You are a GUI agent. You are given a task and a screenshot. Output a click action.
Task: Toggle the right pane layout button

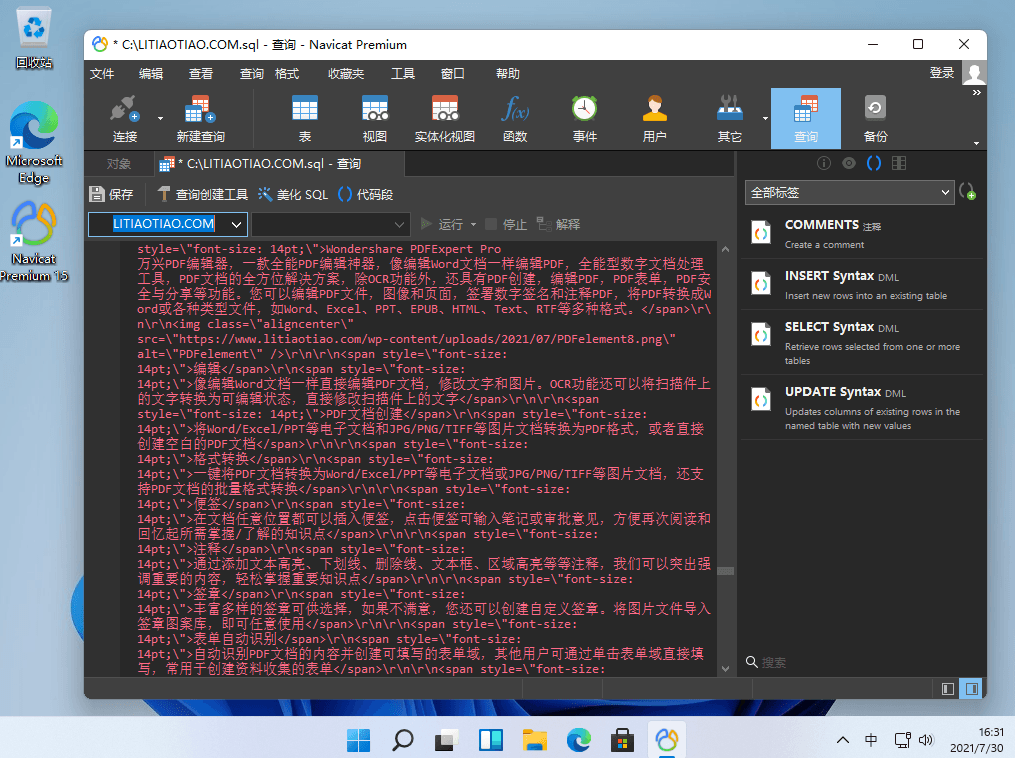click(x=972, y=689)
